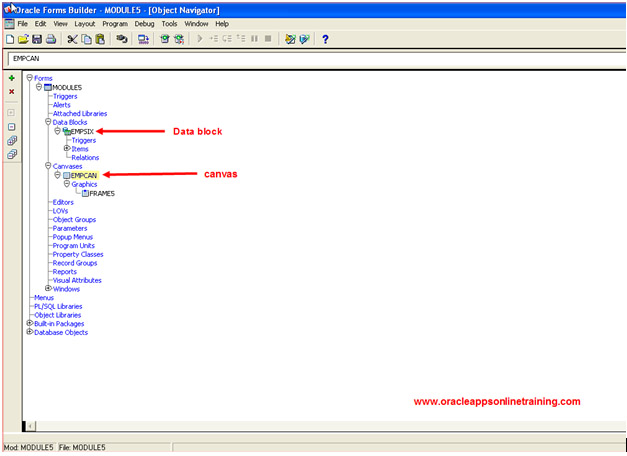Click the Open folder toolbar icon
Screen dimensions: 627x456
(x=22, y=39)
